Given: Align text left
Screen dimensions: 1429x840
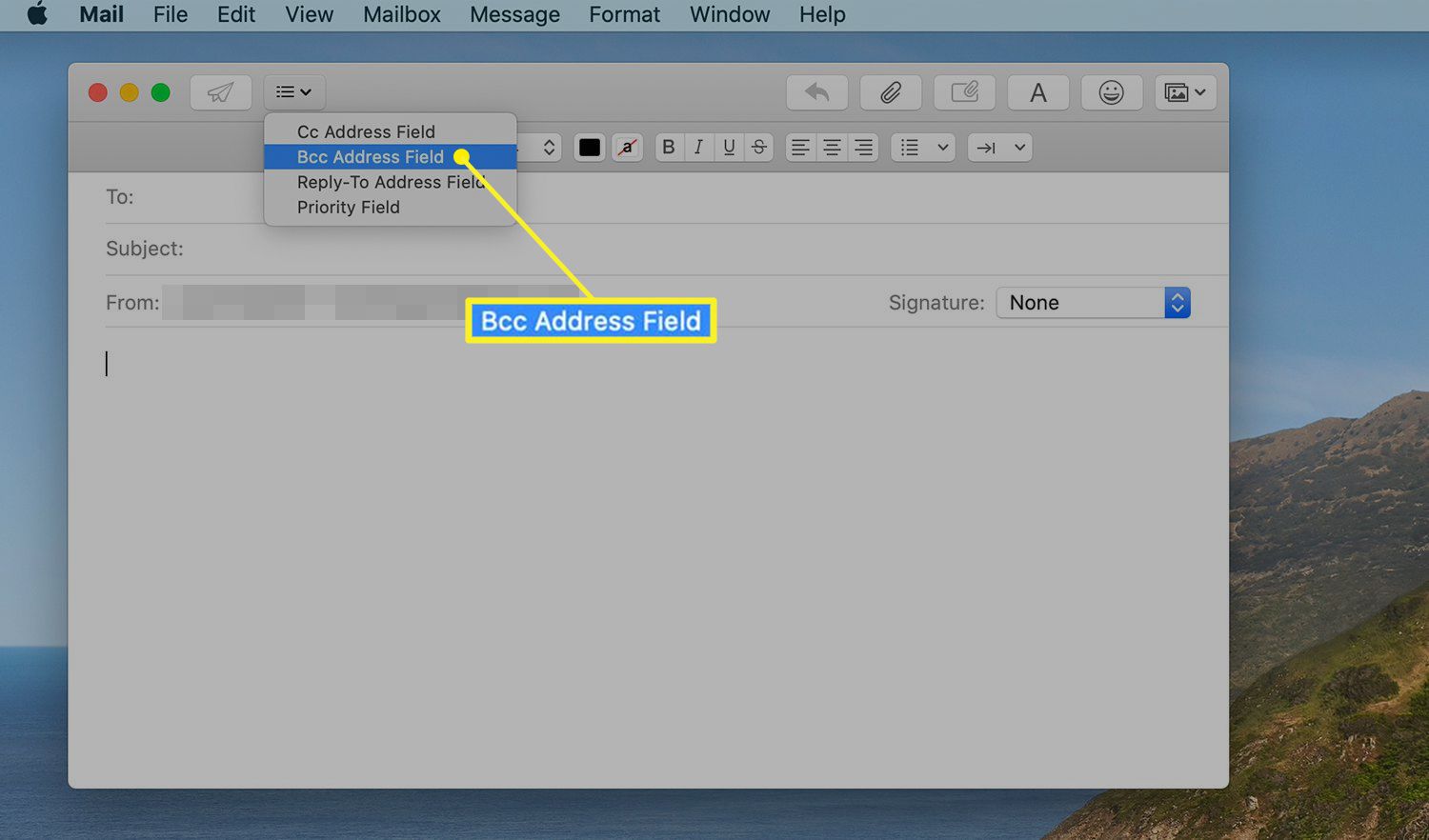Looking at the screenshot, I should coord(800,148).
